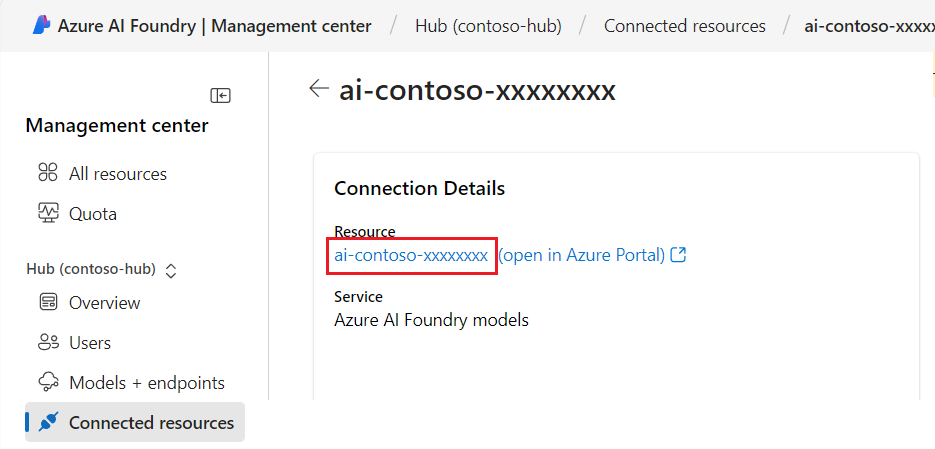
Task: Click the Connected resources plug icon
Action: tap(48, 422)
